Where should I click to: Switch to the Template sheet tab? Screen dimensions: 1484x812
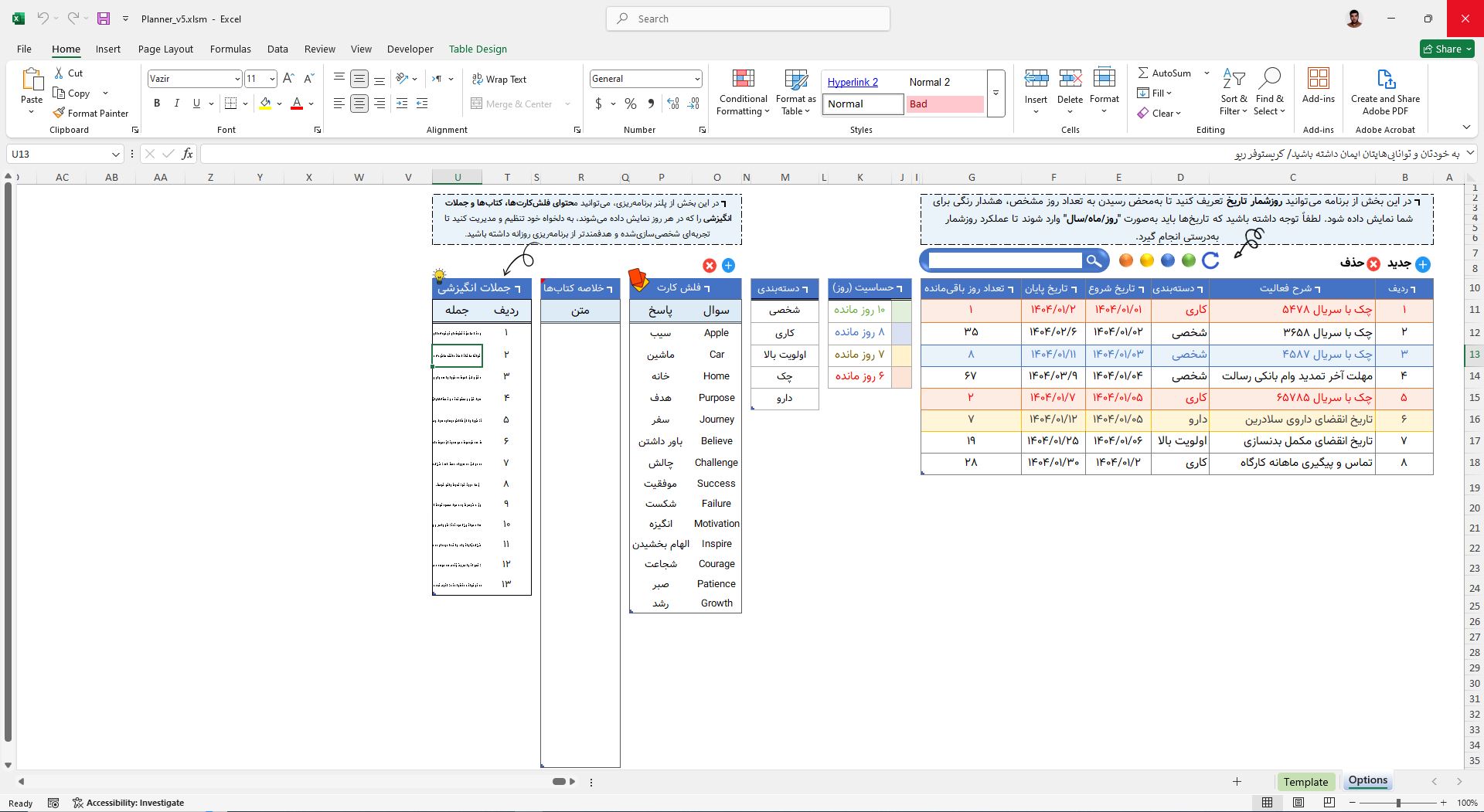pyautogui.click(x=1305, y=781)
